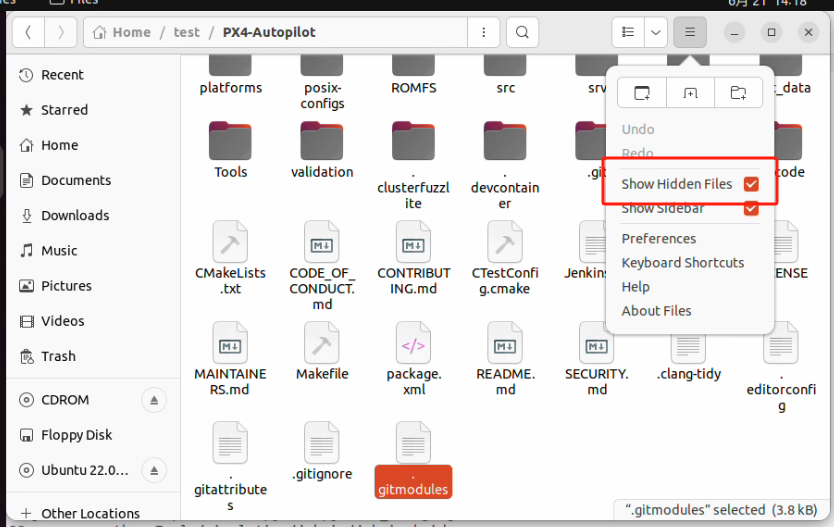The image size is (834, 527).
Task: Select the Makefile file
Action: (322, 352)
